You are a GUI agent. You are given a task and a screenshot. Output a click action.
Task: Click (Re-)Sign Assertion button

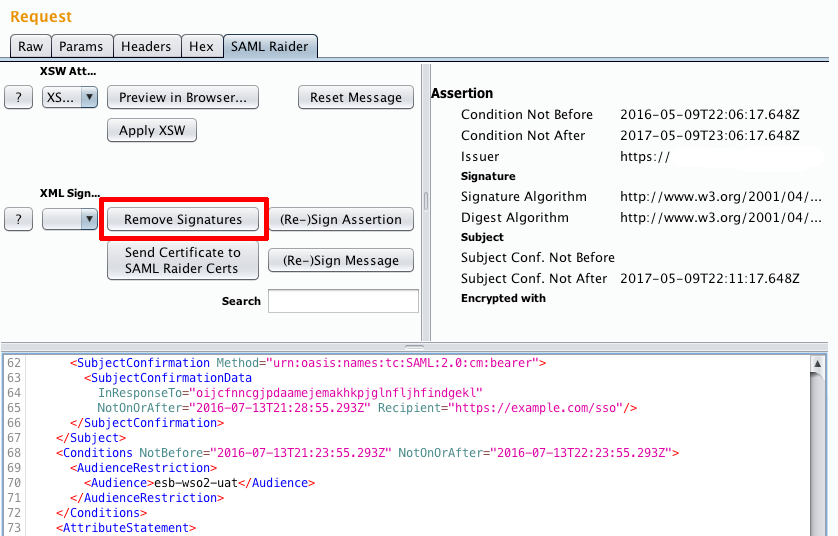click(341, 220)
